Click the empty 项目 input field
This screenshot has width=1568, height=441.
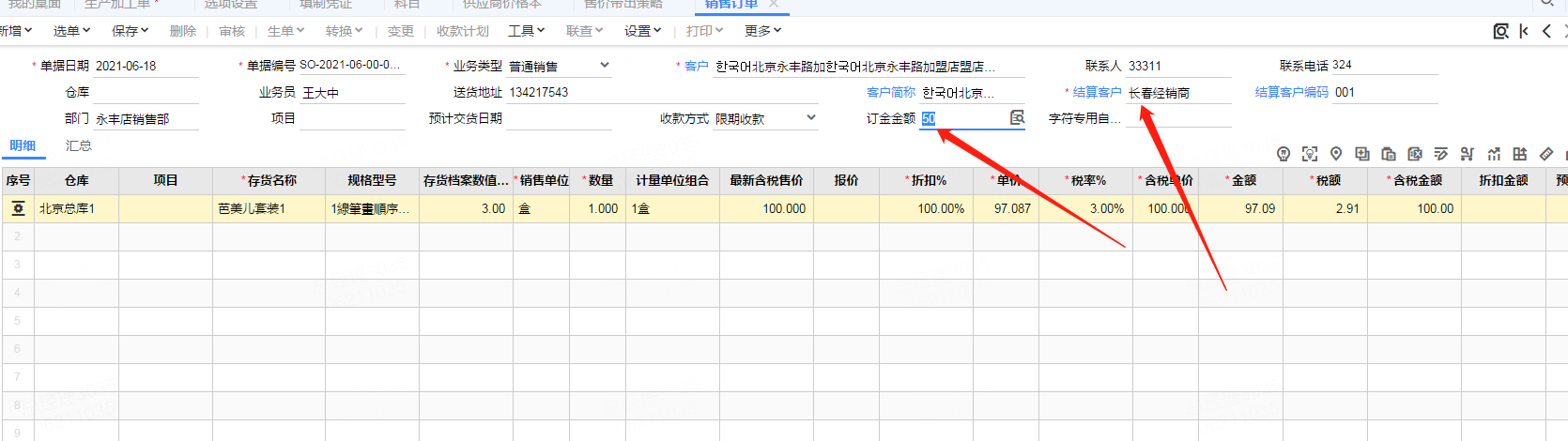[353, 118]
